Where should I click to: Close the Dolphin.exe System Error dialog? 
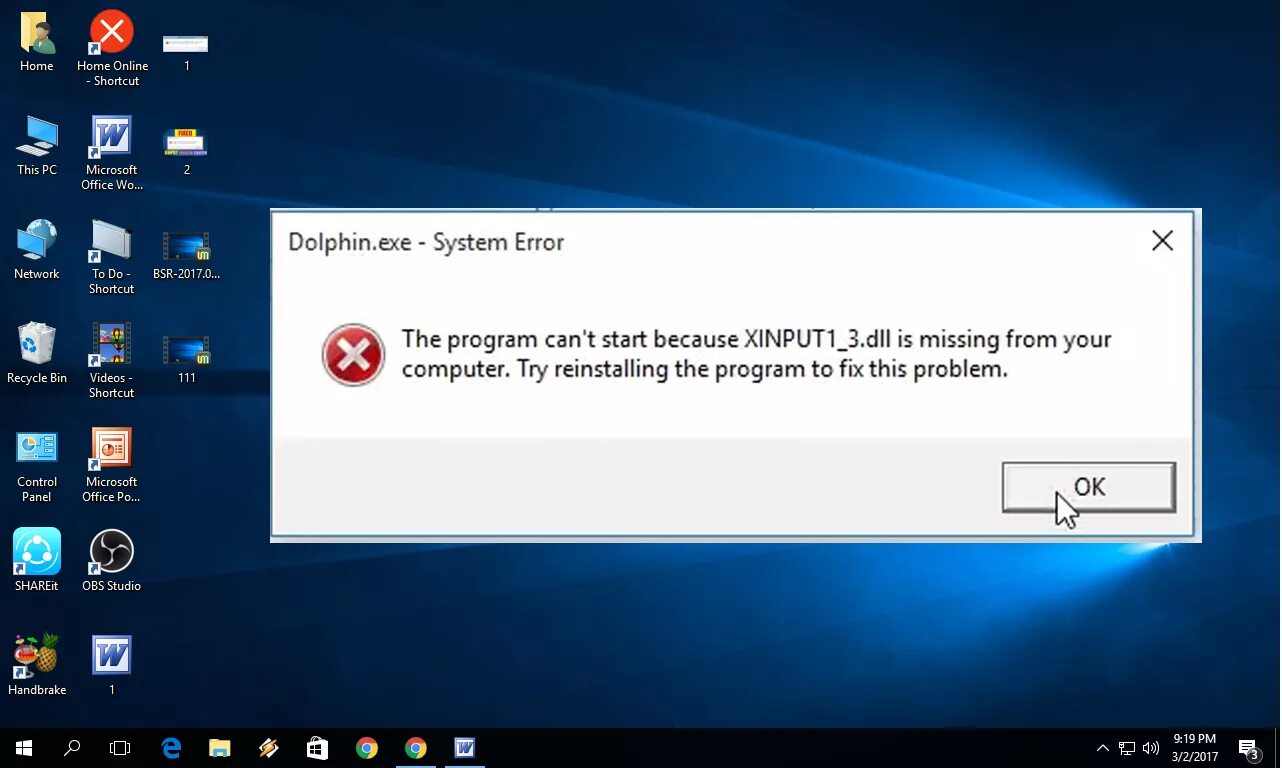tap(1162, 241)
